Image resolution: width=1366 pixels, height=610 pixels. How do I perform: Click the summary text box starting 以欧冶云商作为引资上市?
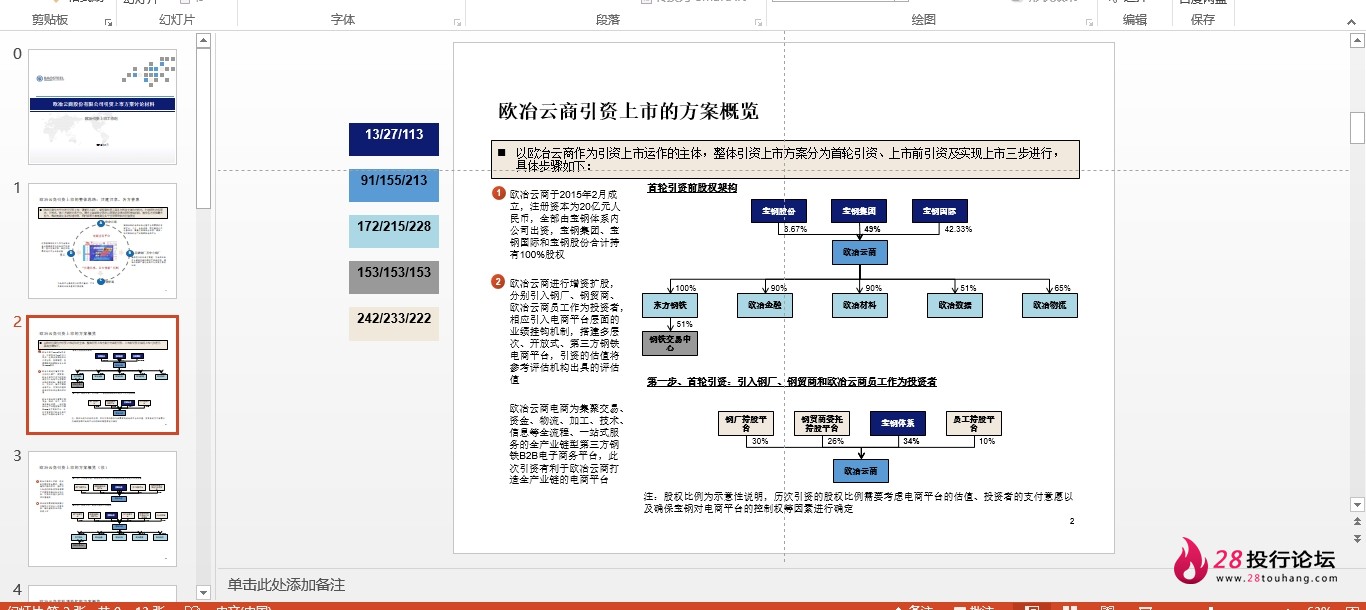coord(785,159)
